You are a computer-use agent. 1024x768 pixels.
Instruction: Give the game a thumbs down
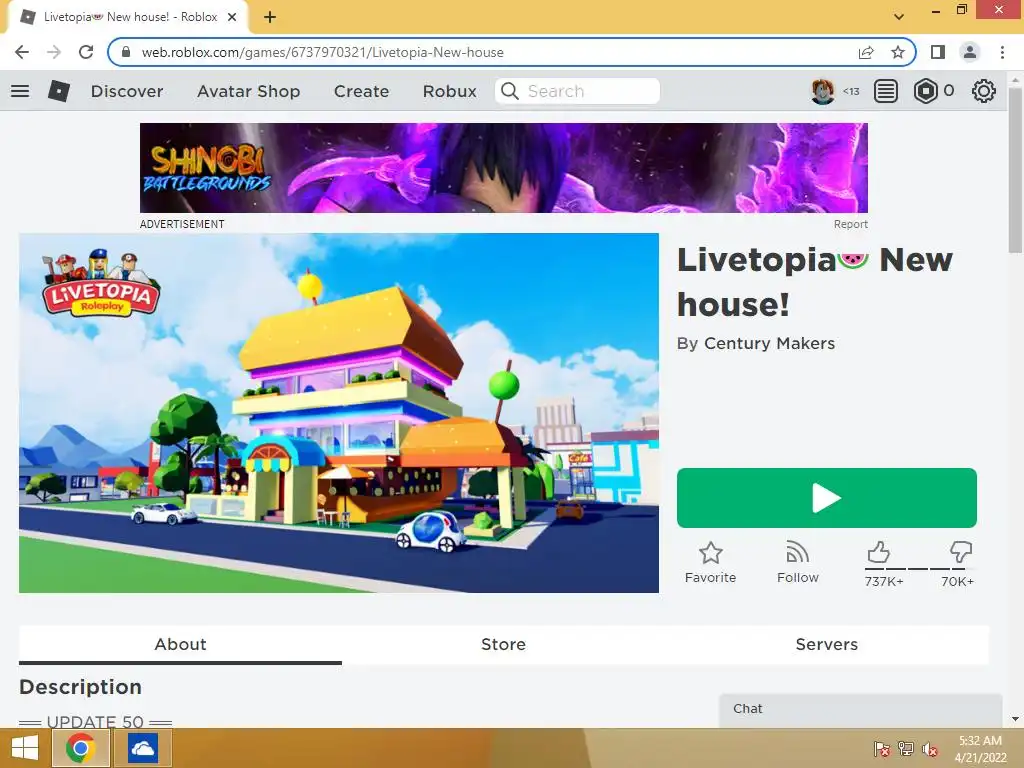click(961, 552)
